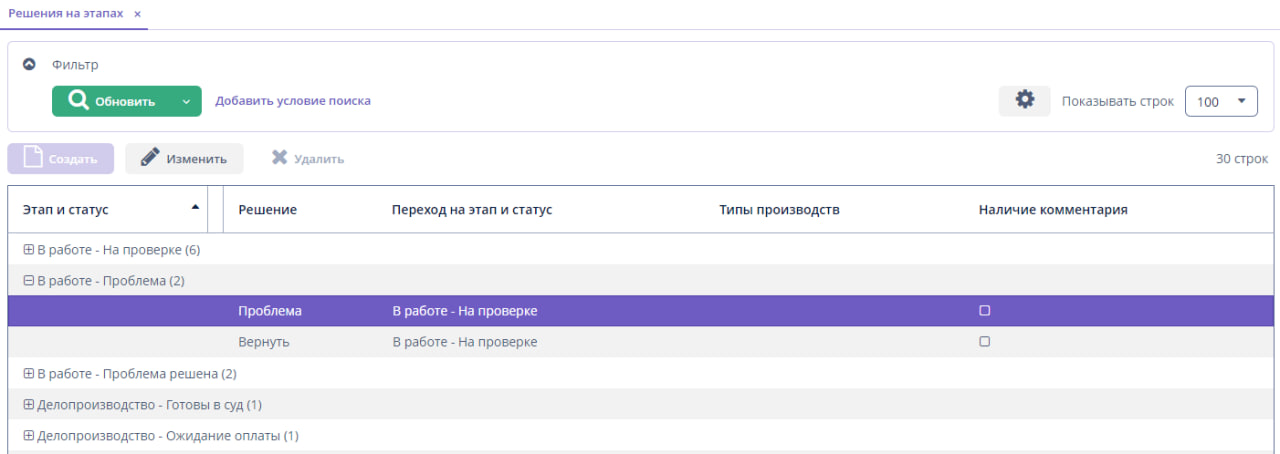The width and height of the screenshot is (1280, 454).
Task: Click the Создать document button
Action: click(x=60, y=158)
